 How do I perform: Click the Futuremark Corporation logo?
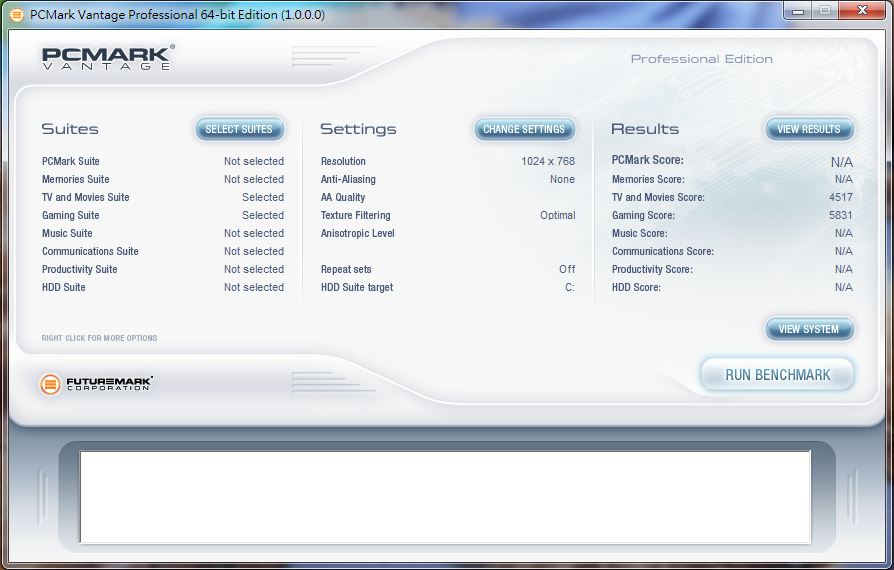click(x=96, y=384)
